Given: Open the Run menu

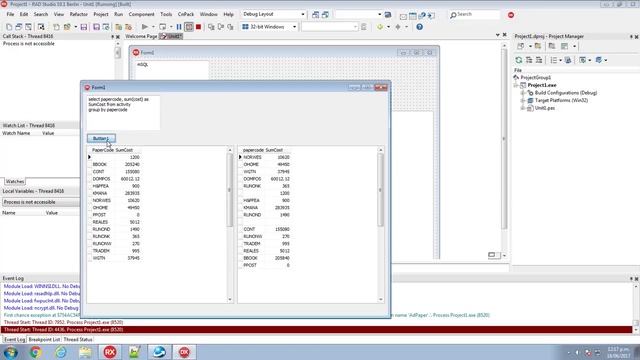Looking at the screenshot, I should (118, 14).
